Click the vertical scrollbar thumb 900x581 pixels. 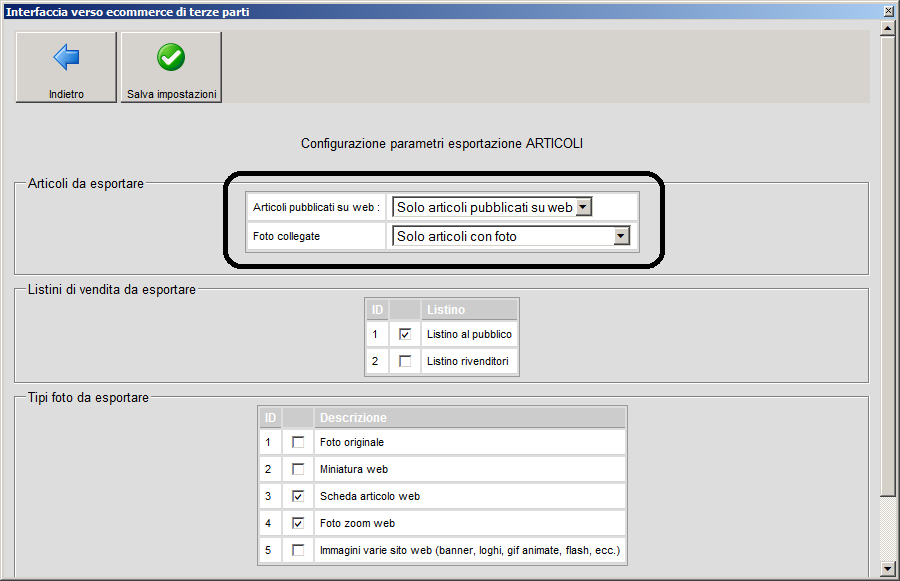[887, 266]
